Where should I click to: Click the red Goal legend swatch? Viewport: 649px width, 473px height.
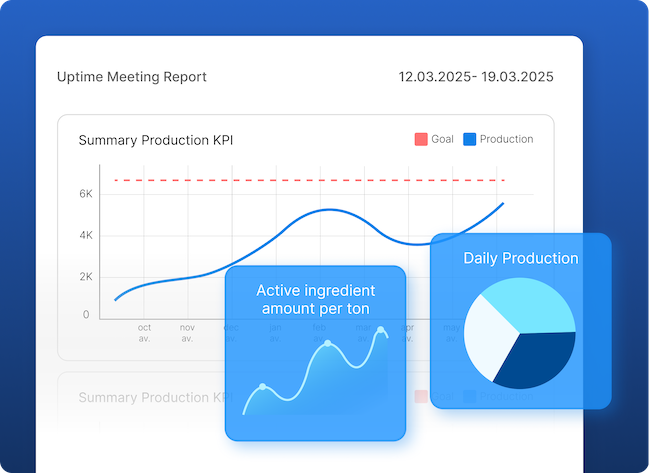420,140
